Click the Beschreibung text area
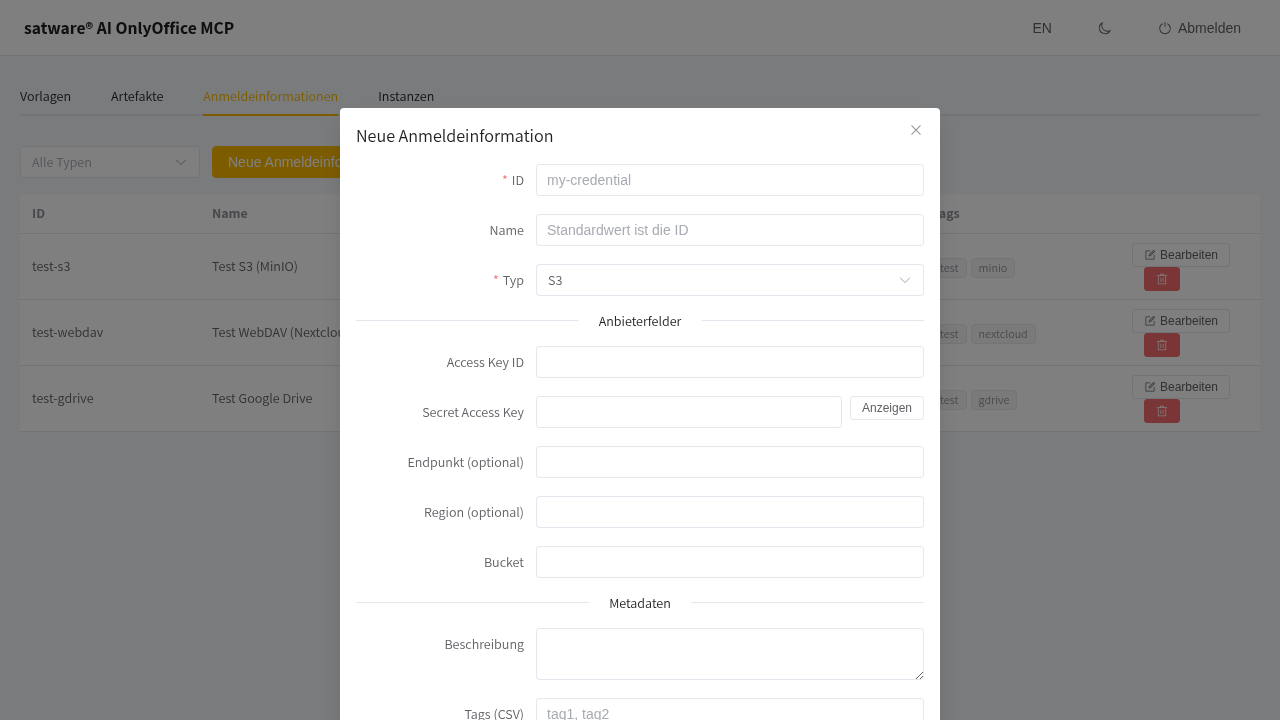This screenshot has width=1280, height=720. 730,654
